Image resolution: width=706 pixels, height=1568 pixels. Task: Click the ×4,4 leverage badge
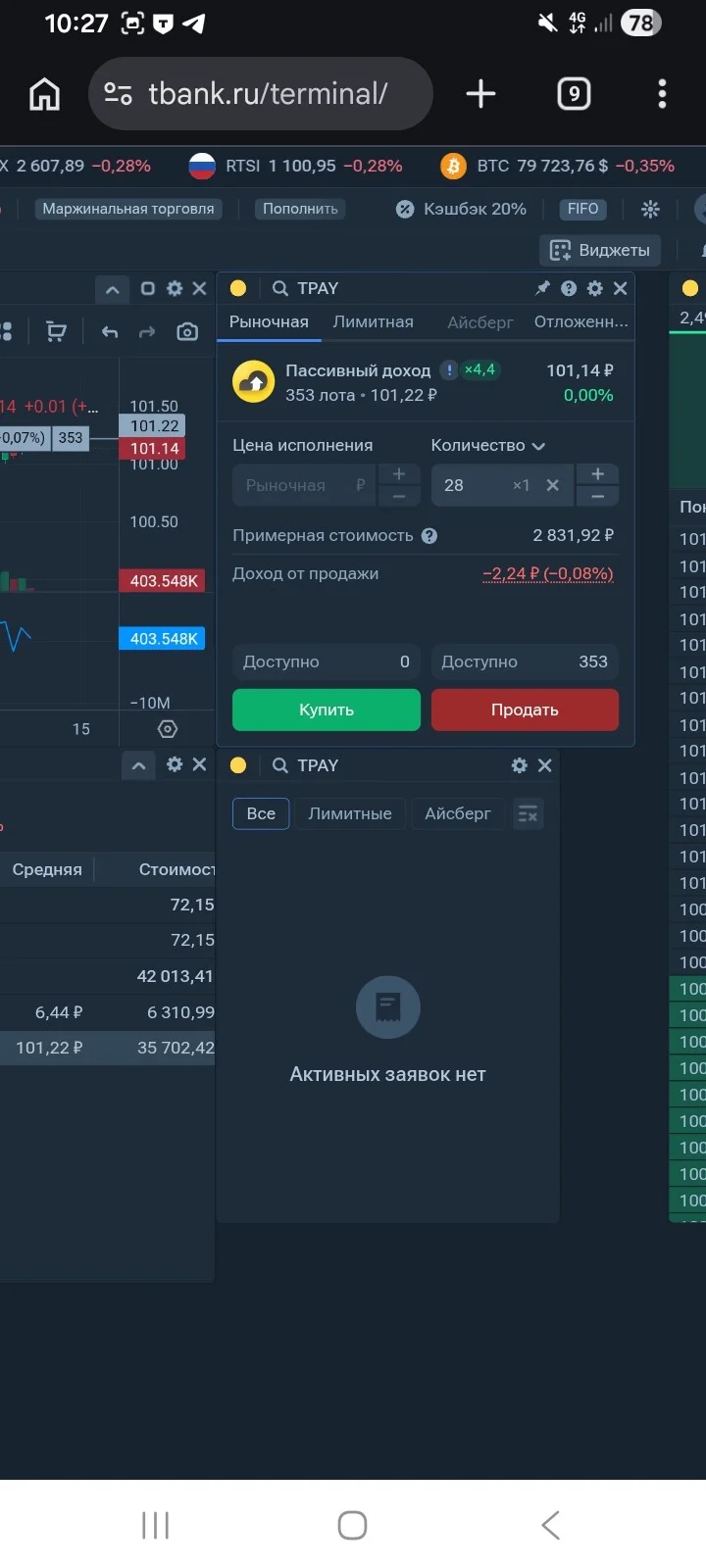pos(479,369)
